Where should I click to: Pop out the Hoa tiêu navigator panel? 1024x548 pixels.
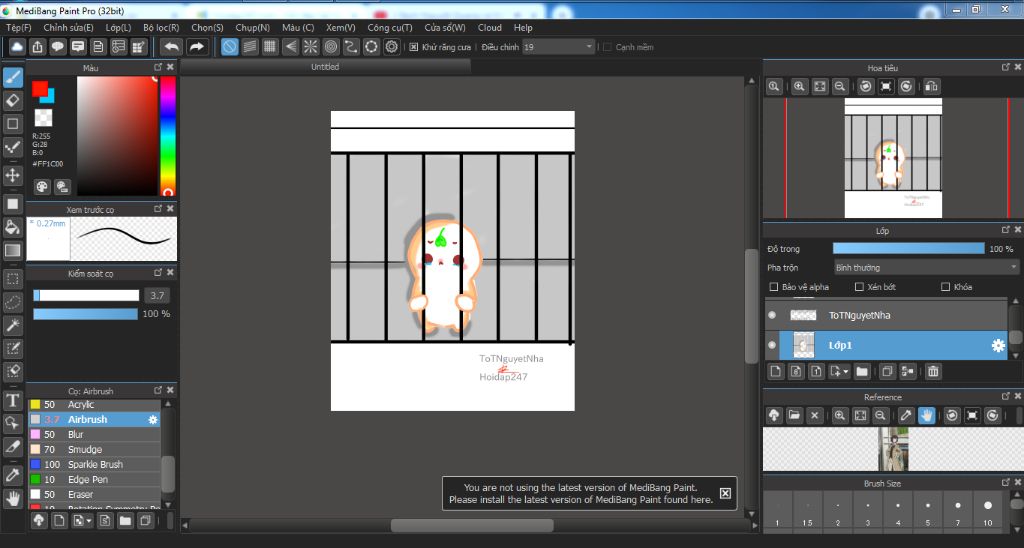pos(1005,67)
